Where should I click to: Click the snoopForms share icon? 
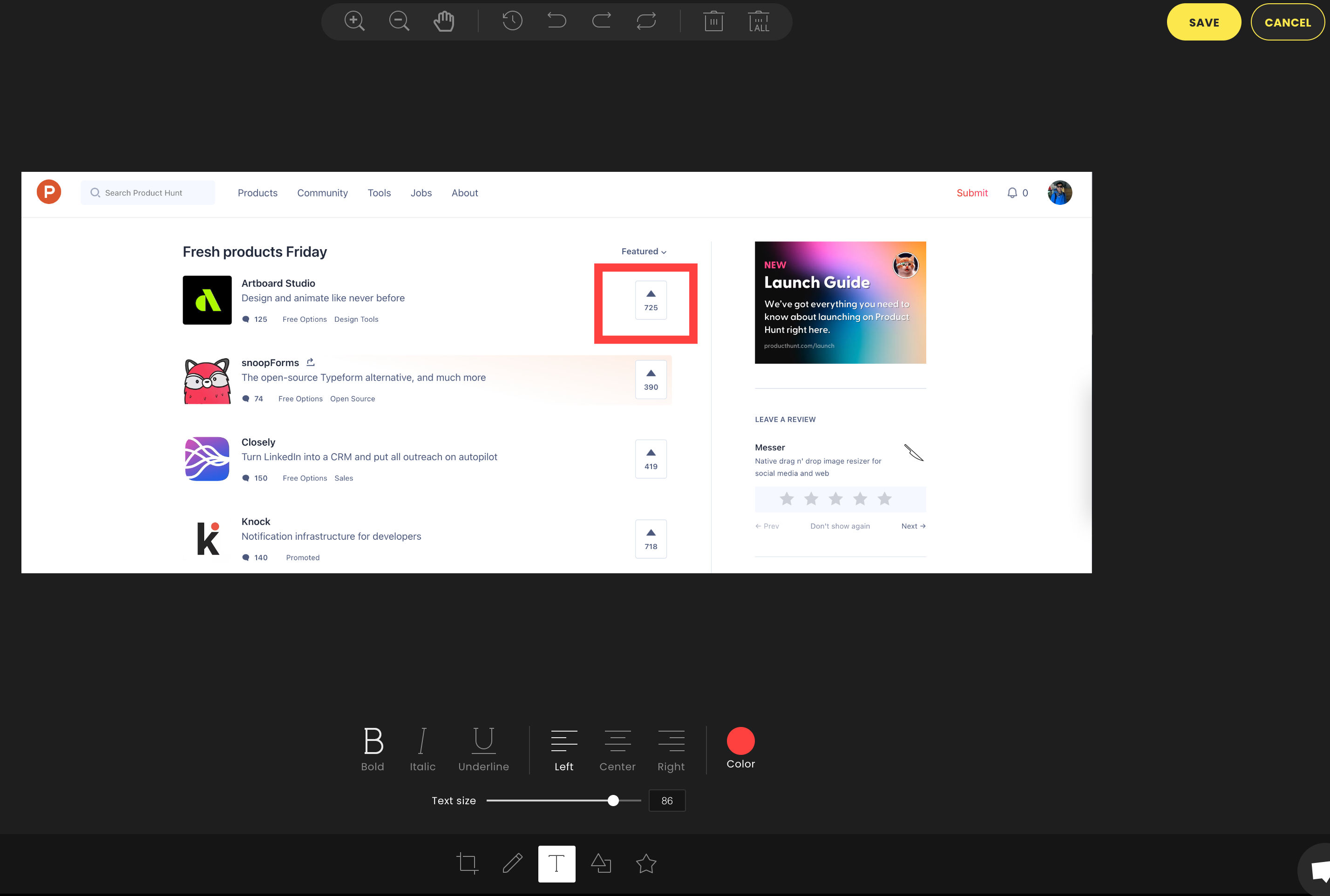[x=310, y=362]
